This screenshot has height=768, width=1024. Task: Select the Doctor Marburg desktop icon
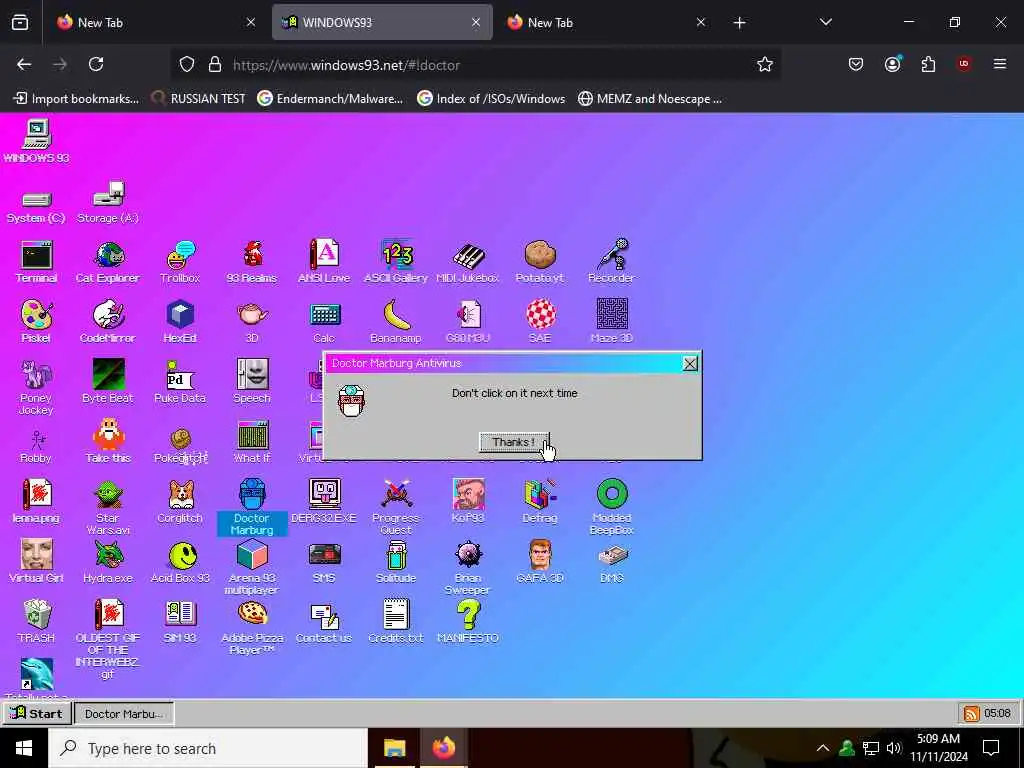coord(252,507)
